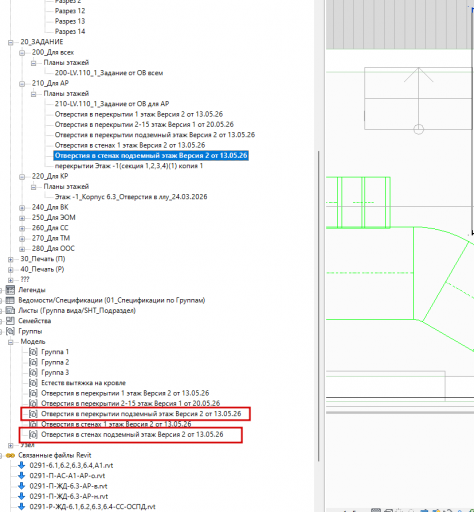
Task: Expand the ??? node
Action: 11,280
